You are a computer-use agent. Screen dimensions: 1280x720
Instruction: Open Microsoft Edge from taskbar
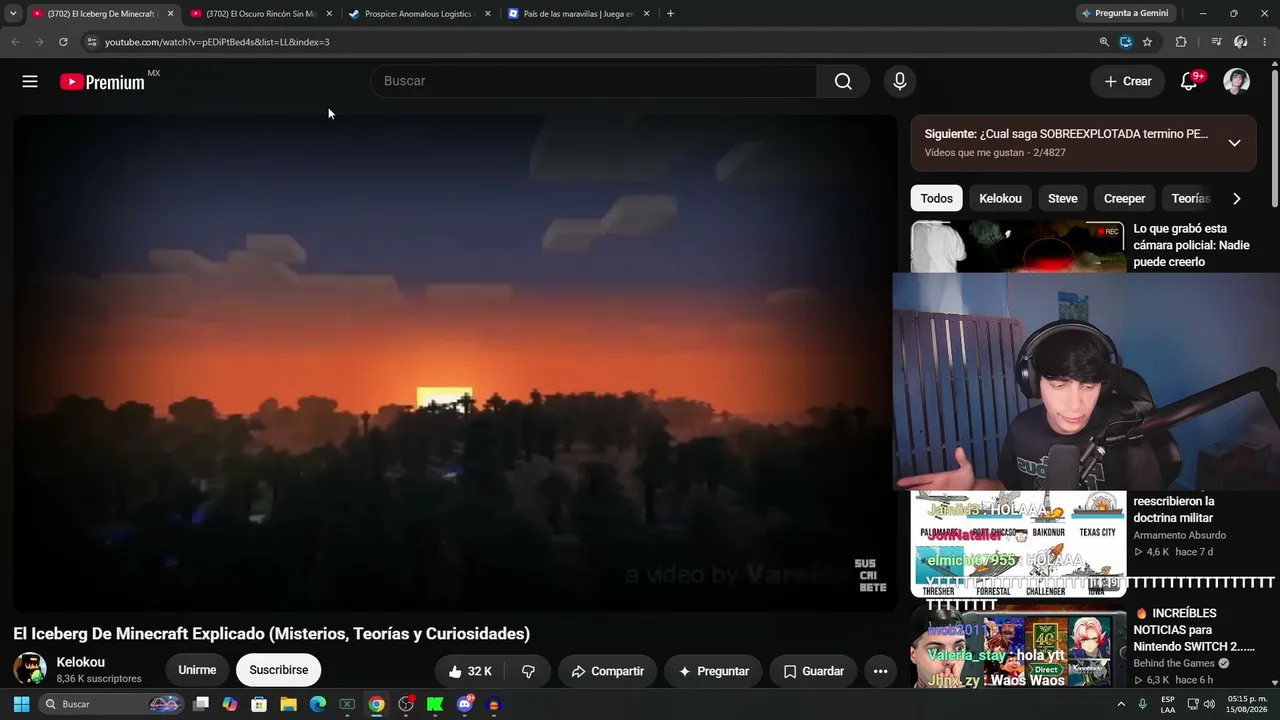tap(318, 704)
